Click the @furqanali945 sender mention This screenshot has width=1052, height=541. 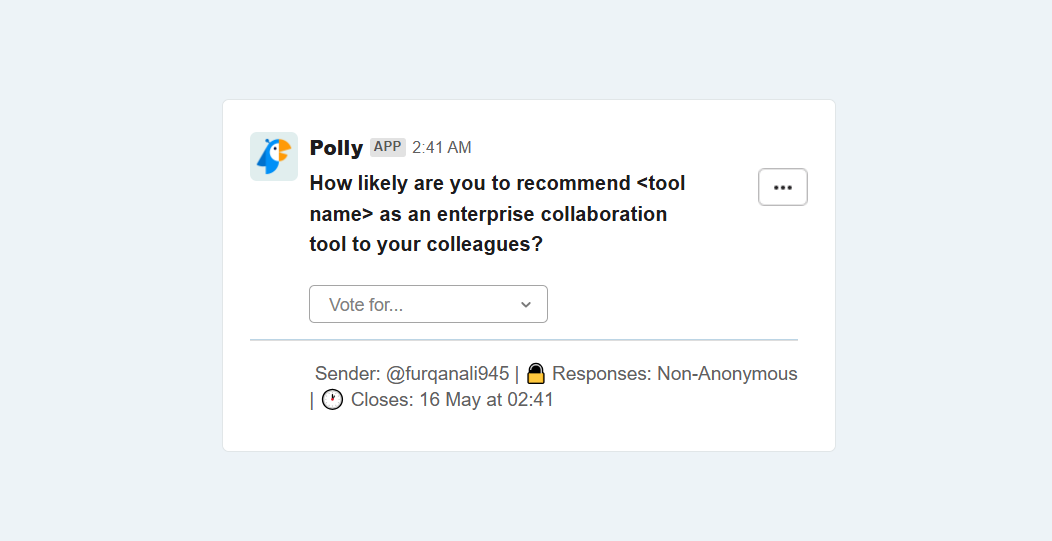[x=448, y=374]
